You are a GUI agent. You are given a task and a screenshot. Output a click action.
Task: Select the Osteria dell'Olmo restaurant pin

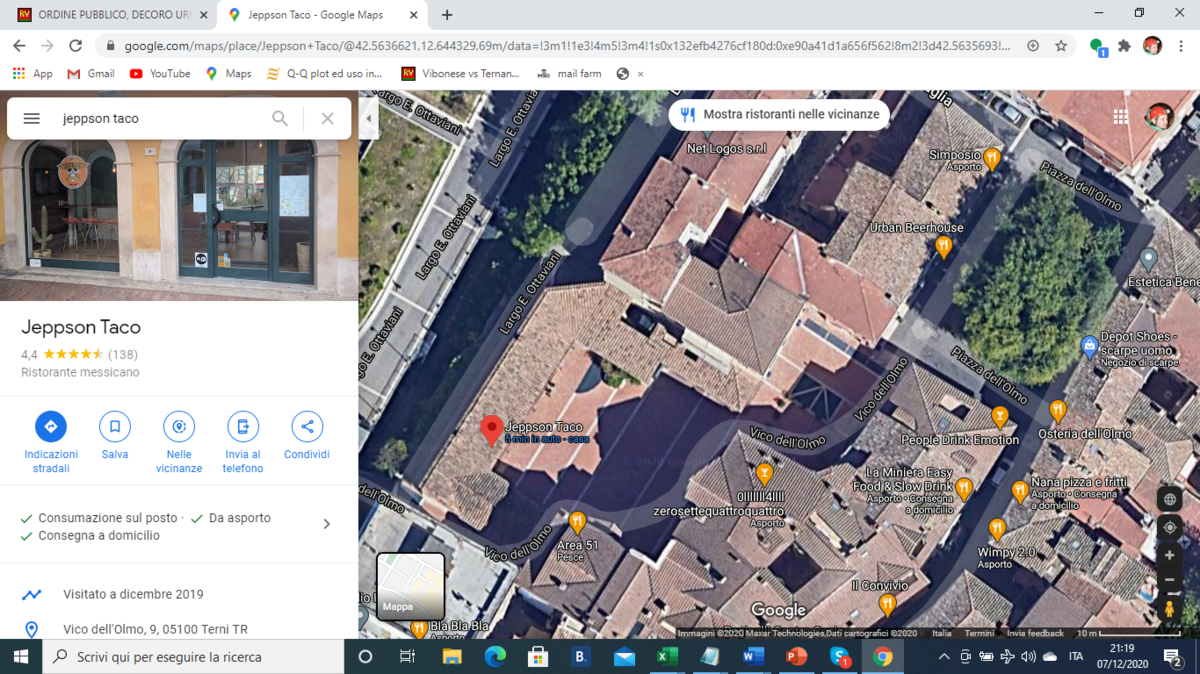click(1058, 409)
